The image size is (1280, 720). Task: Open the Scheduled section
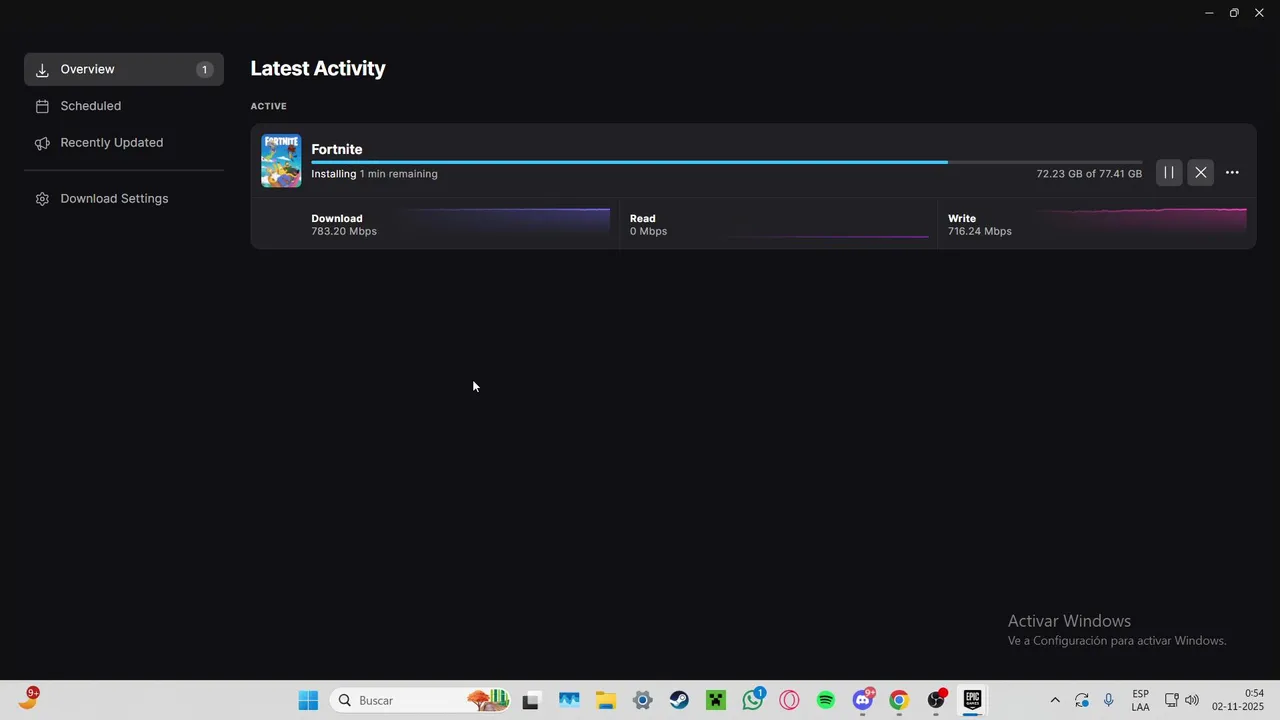tap(124, 106)
